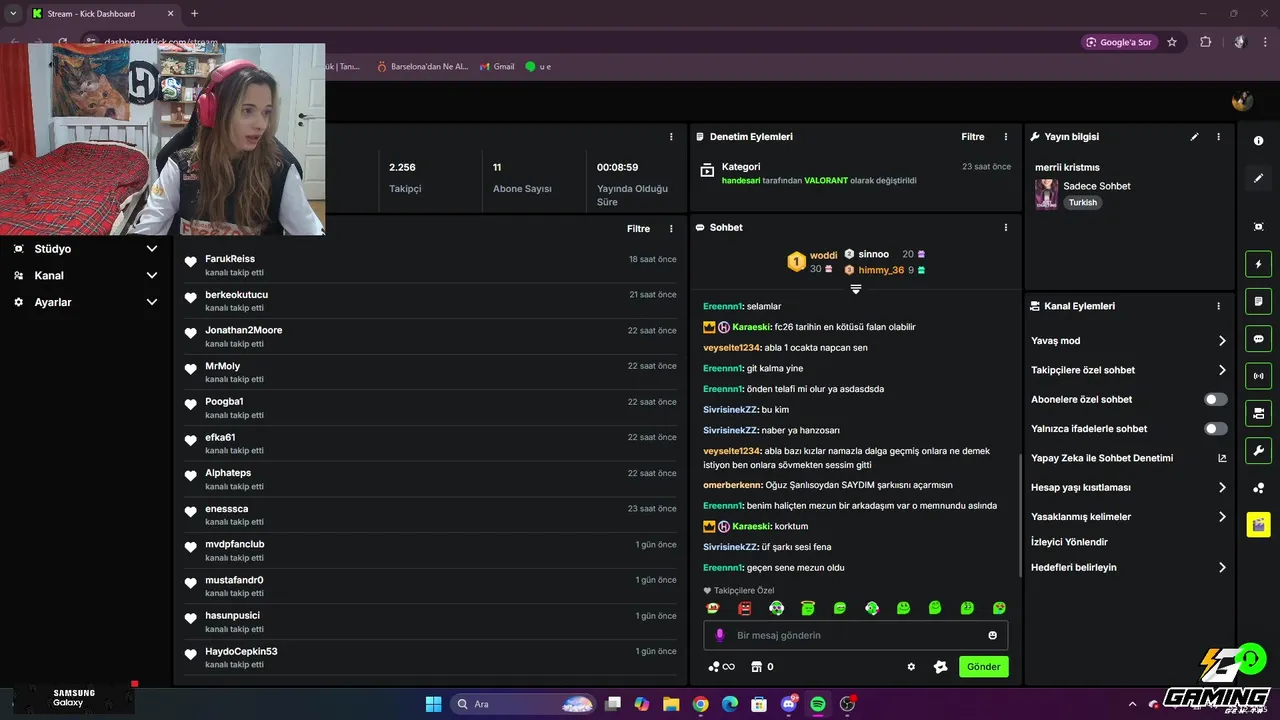The height and width of the screenshot is (720, 1280).
Task: Open stats panel three-dot menu
Action: point(671,137)
